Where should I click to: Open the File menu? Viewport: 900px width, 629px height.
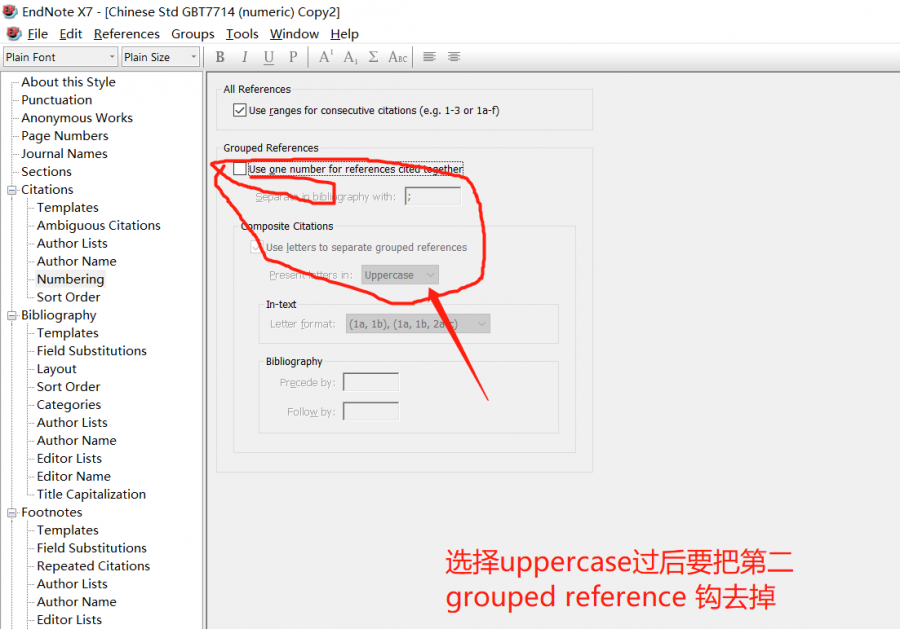coord(37,34)
